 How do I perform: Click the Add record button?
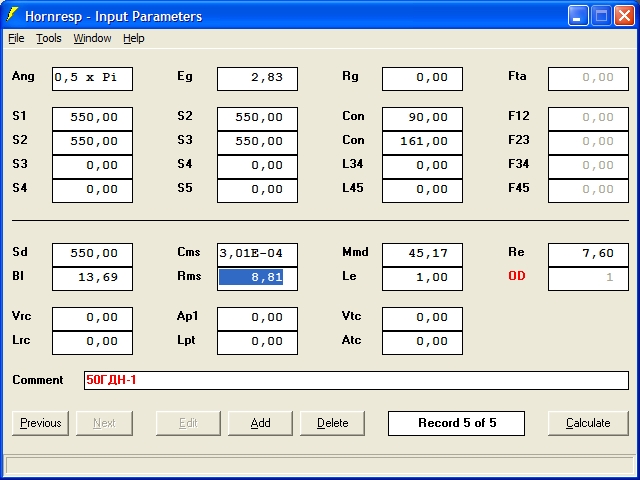point(260,423)
